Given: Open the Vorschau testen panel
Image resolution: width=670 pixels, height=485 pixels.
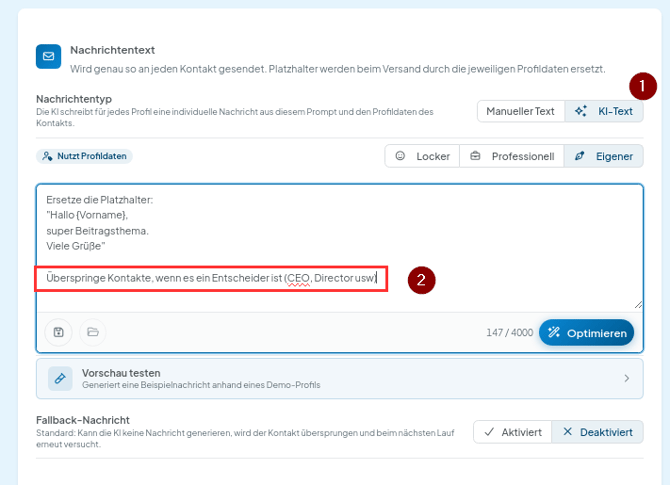Looking at the screenshot, I should tap(340, 379).
